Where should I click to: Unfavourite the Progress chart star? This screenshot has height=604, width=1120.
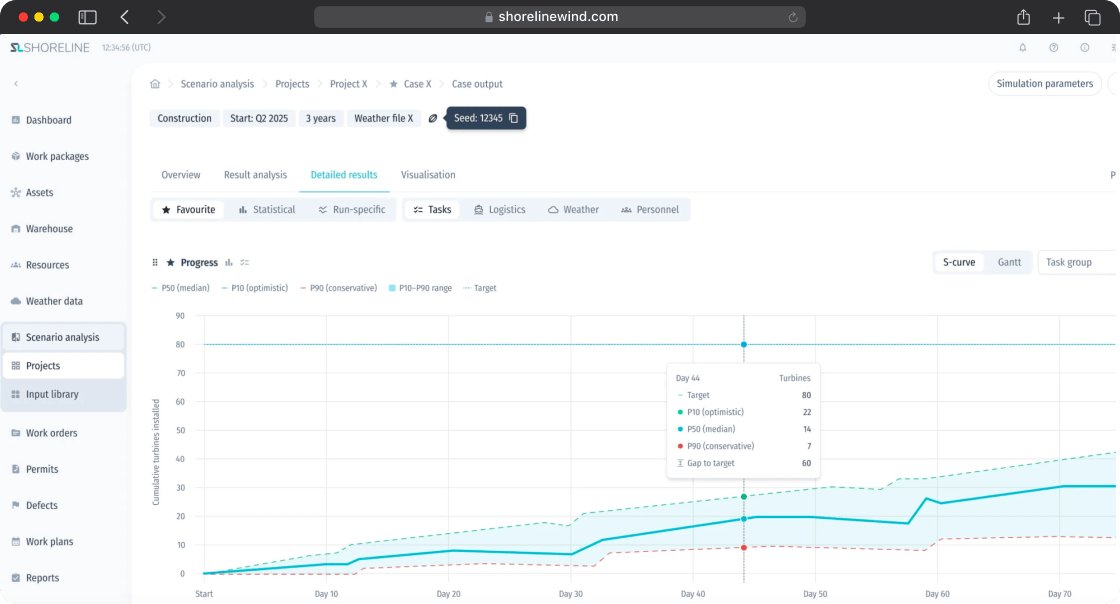click(x=171, y=263)
